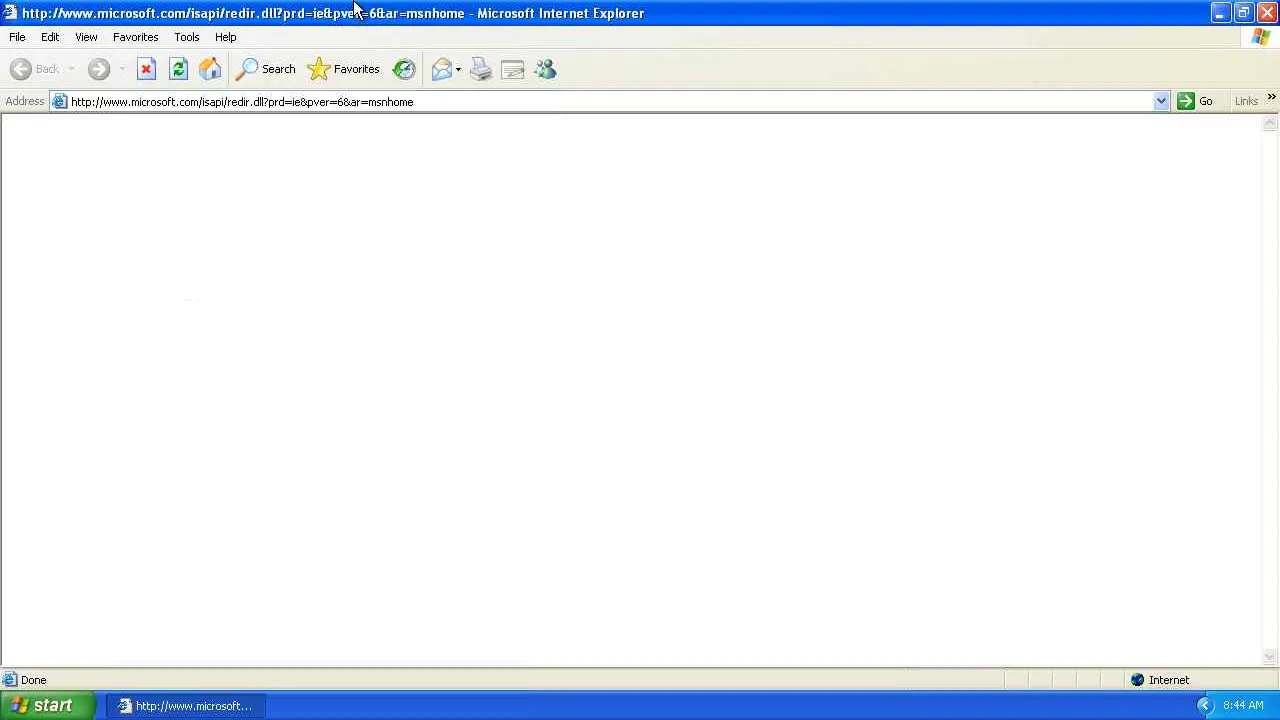Show the History pane icon
The image size is (1280, 720).
tap(404, 69)
